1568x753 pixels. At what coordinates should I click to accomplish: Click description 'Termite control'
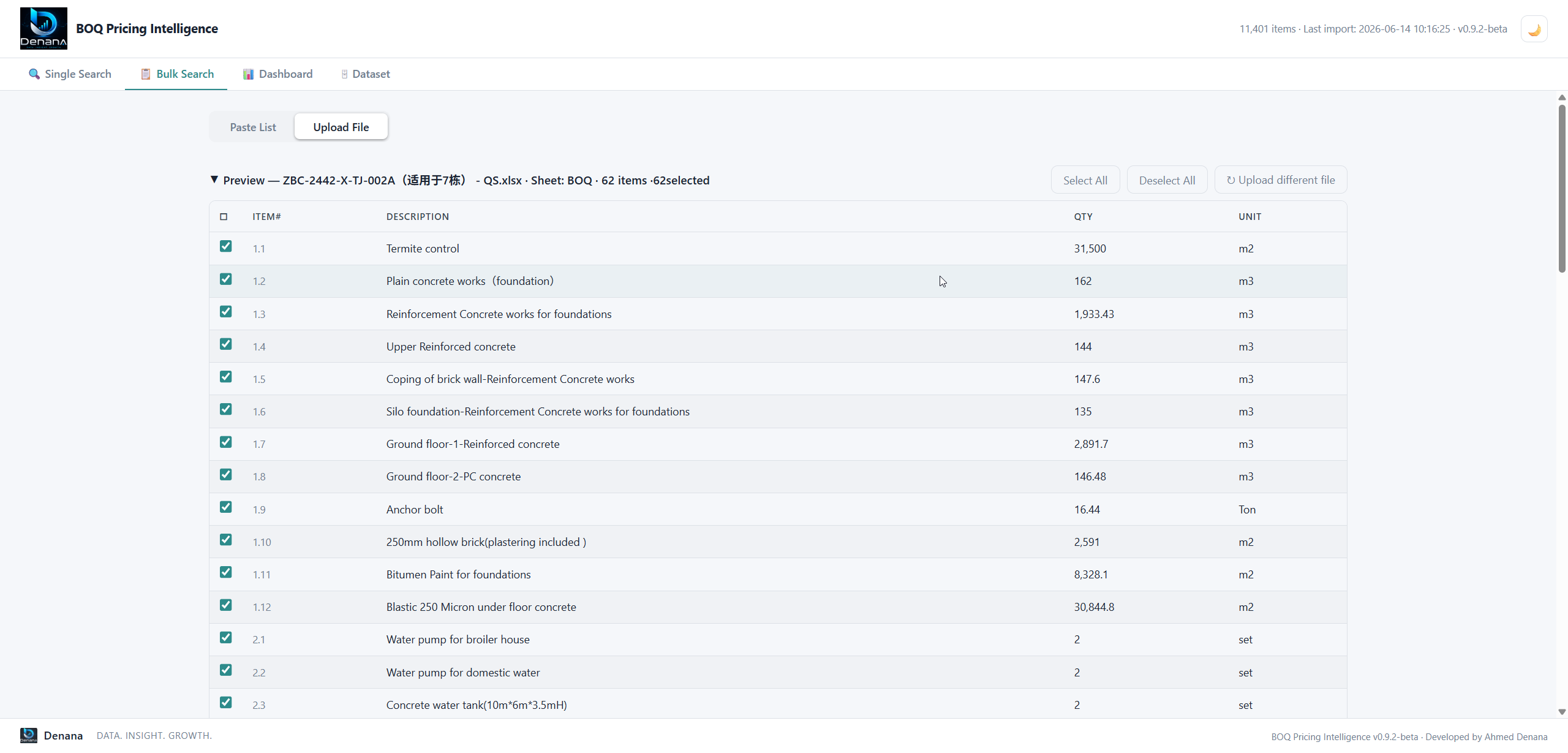(x=423, y=249)
